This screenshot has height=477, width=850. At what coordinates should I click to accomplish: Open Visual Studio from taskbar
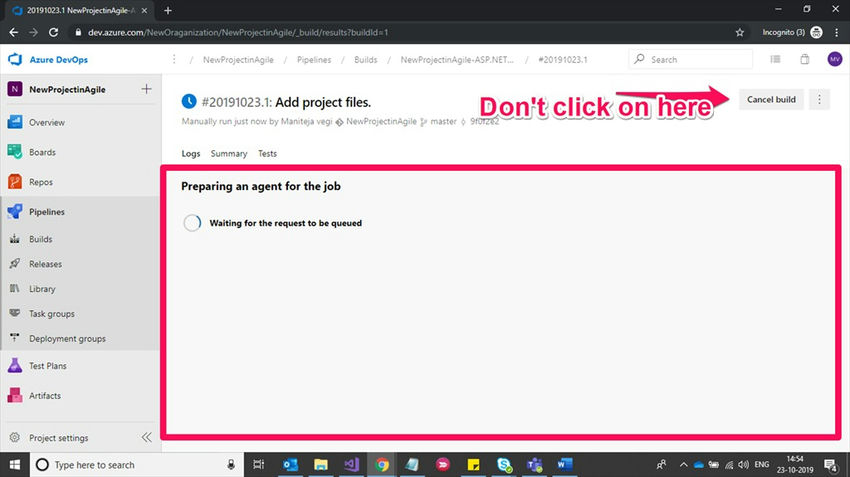point(351,465)
